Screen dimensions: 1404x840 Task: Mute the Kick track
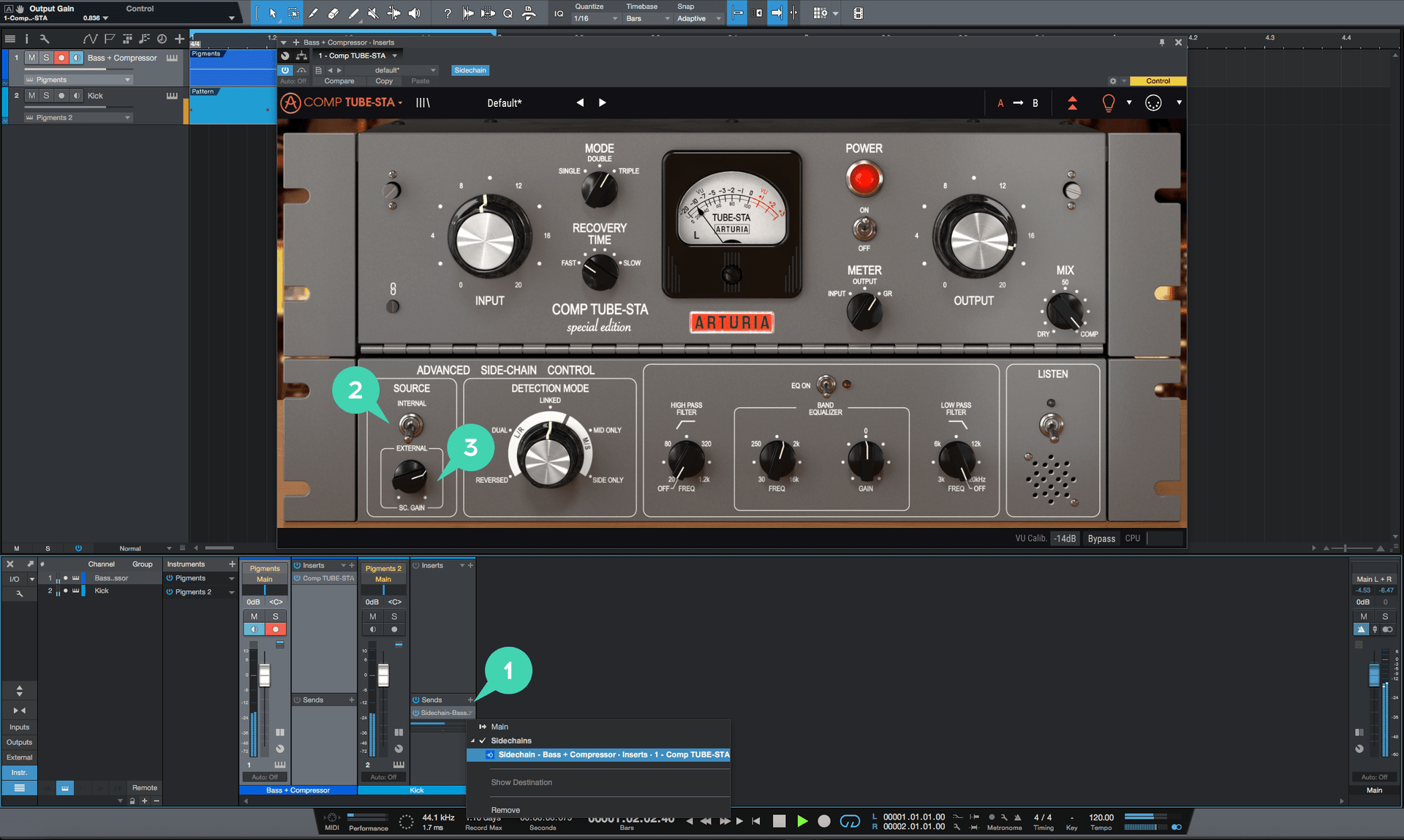(31, 96)
